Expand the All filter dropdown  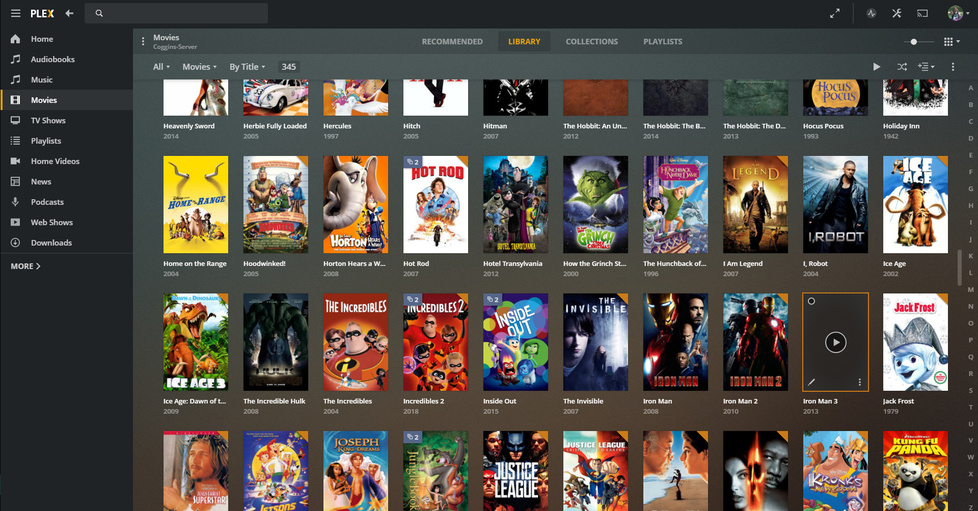161,67
